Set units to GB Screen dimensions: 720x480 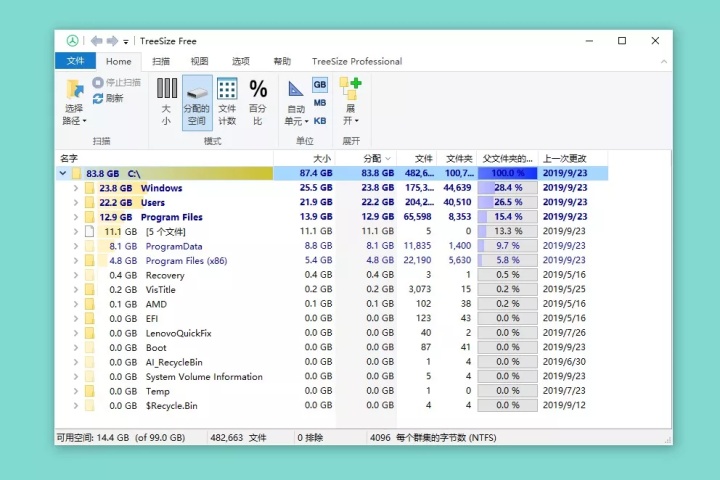click(x=320, y=85)
